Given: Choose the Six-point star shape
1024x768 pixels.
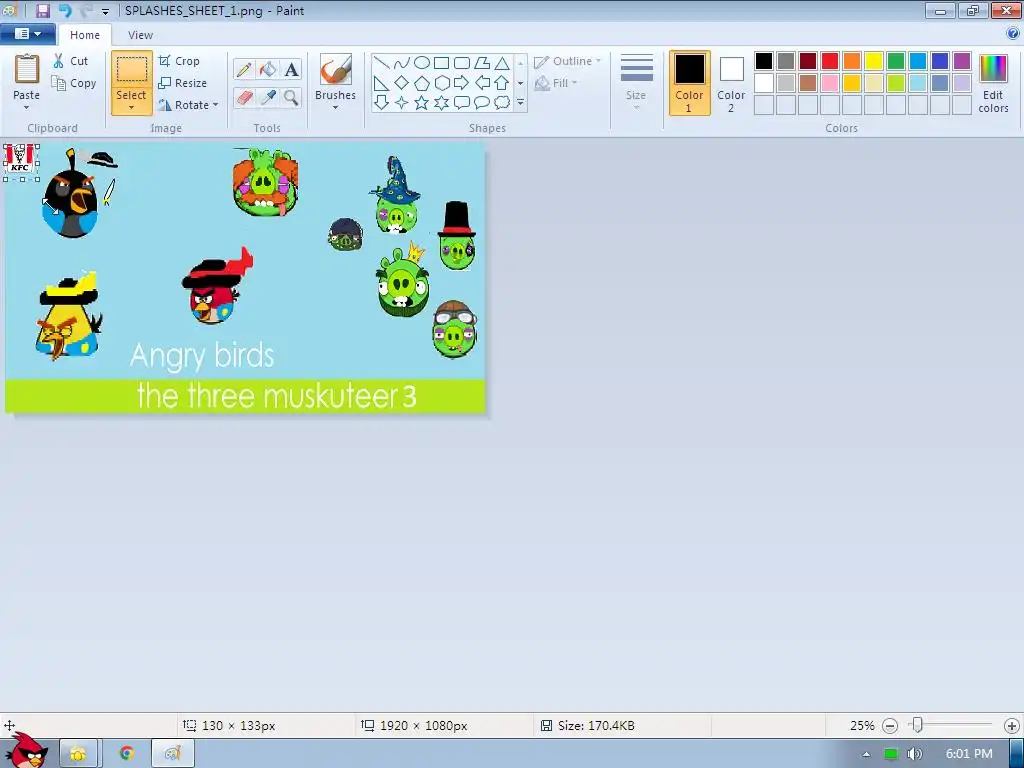Looking at the screenshot, I should click(x=441, y=103).
